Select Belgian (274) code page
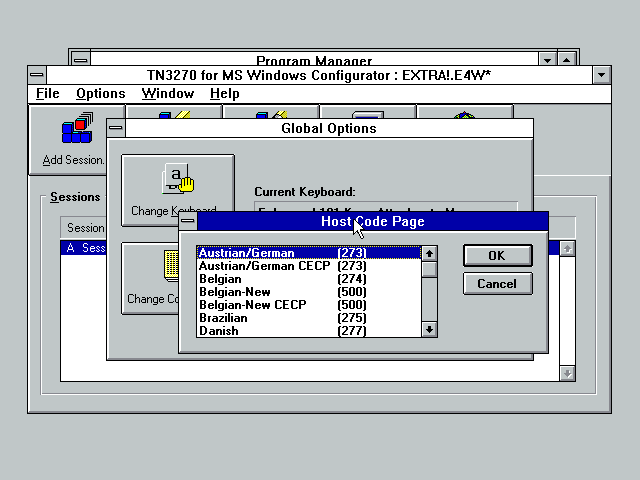The width and height of the screenshot is (640, 480). [x=309, y=279]
